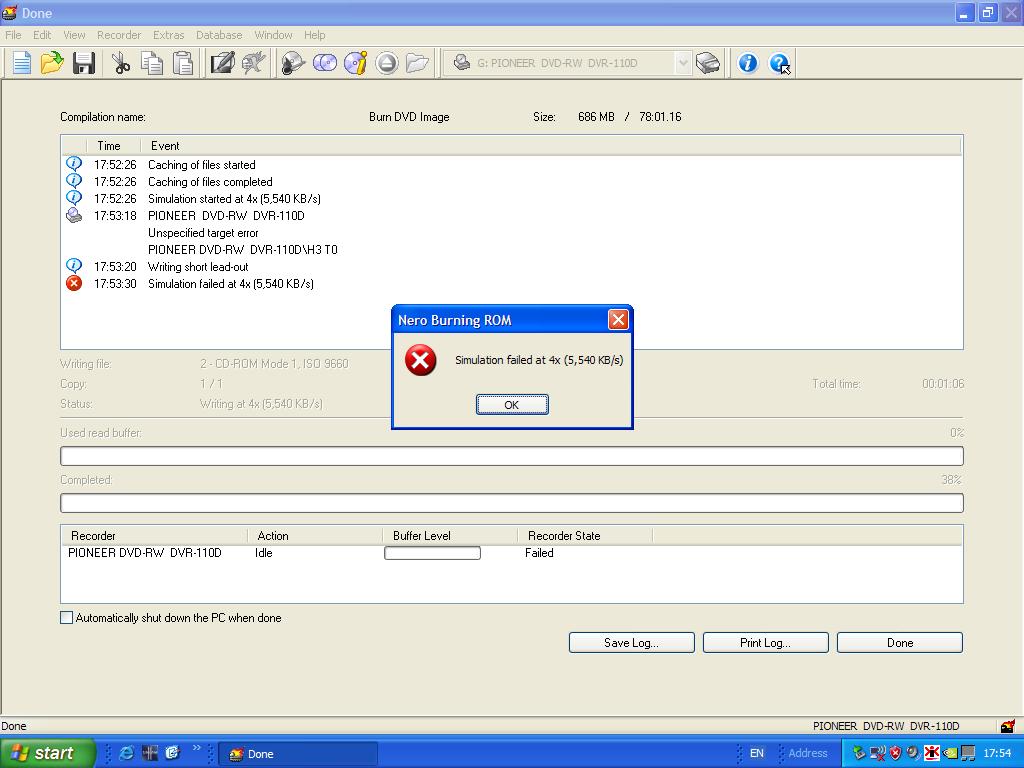Close the Nero Burning ROM error dialog
Image resolution: width=1024 pixels, height=768 pixels.
(x=618, y=319)
